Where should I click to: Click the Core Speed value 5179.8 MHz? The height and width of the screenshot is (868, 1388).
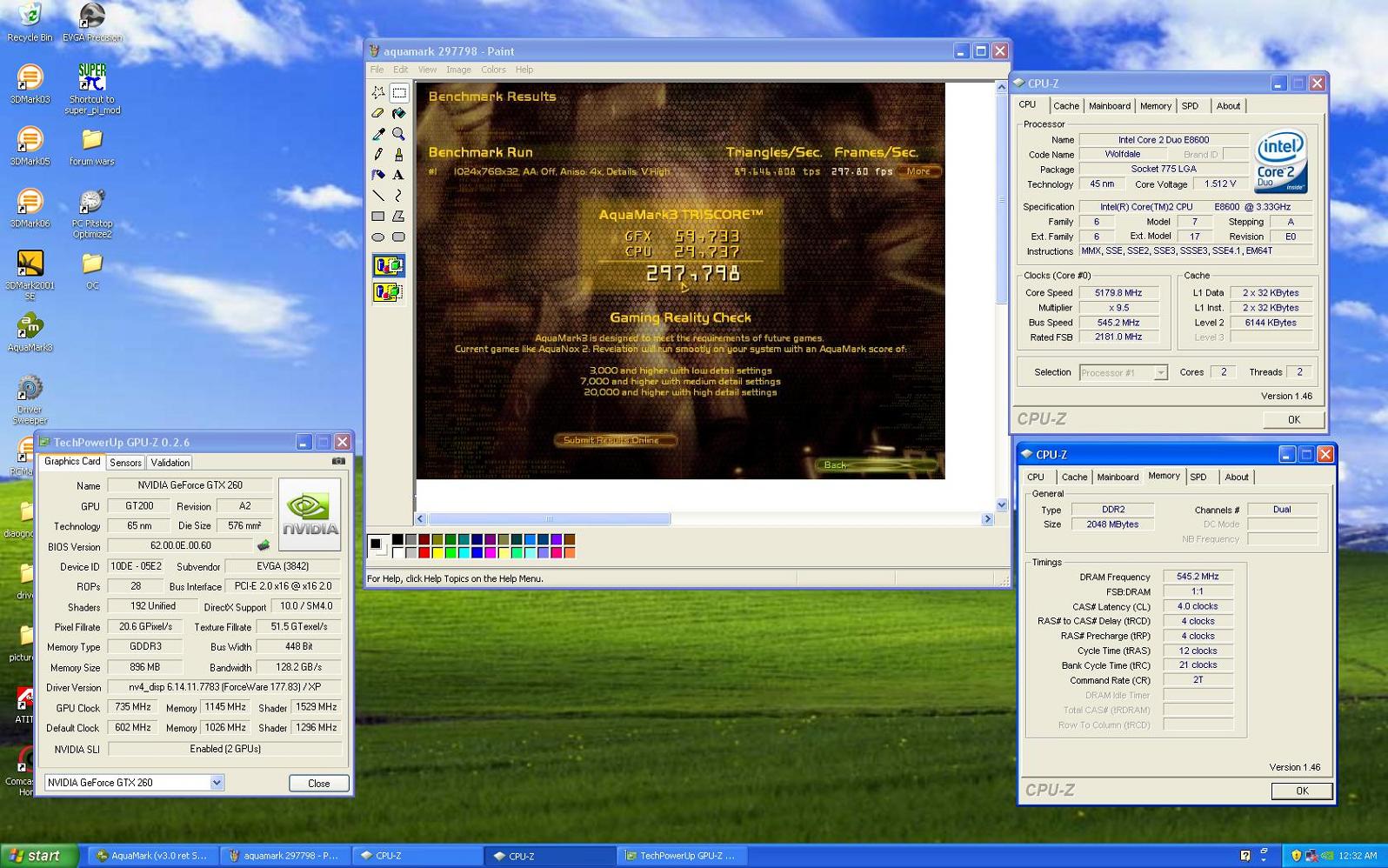click(x=1118, y=293)
